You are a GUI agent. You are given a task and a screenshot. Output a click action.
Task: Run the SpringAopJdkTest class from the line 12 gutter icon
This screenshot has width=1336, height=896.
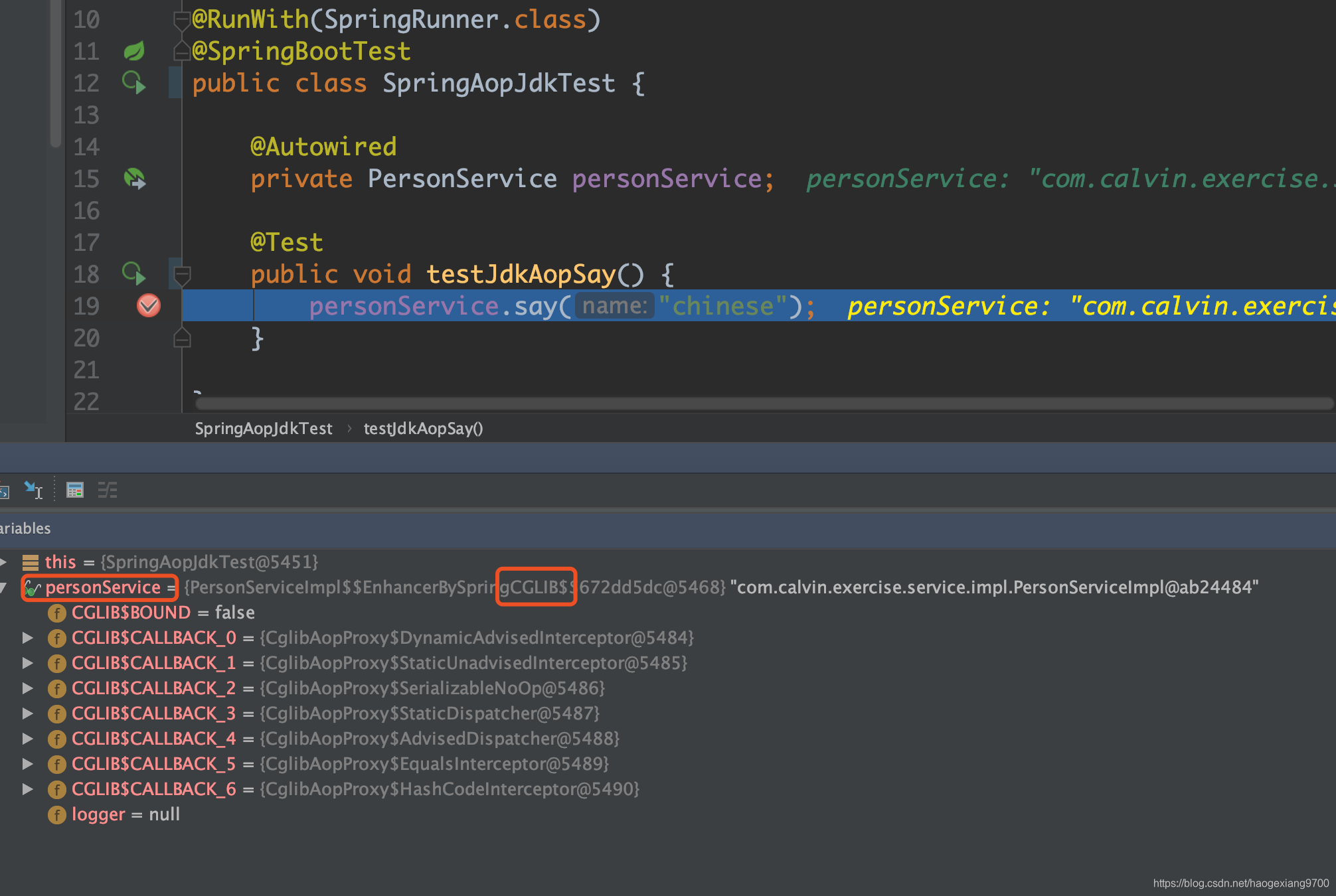134,83
